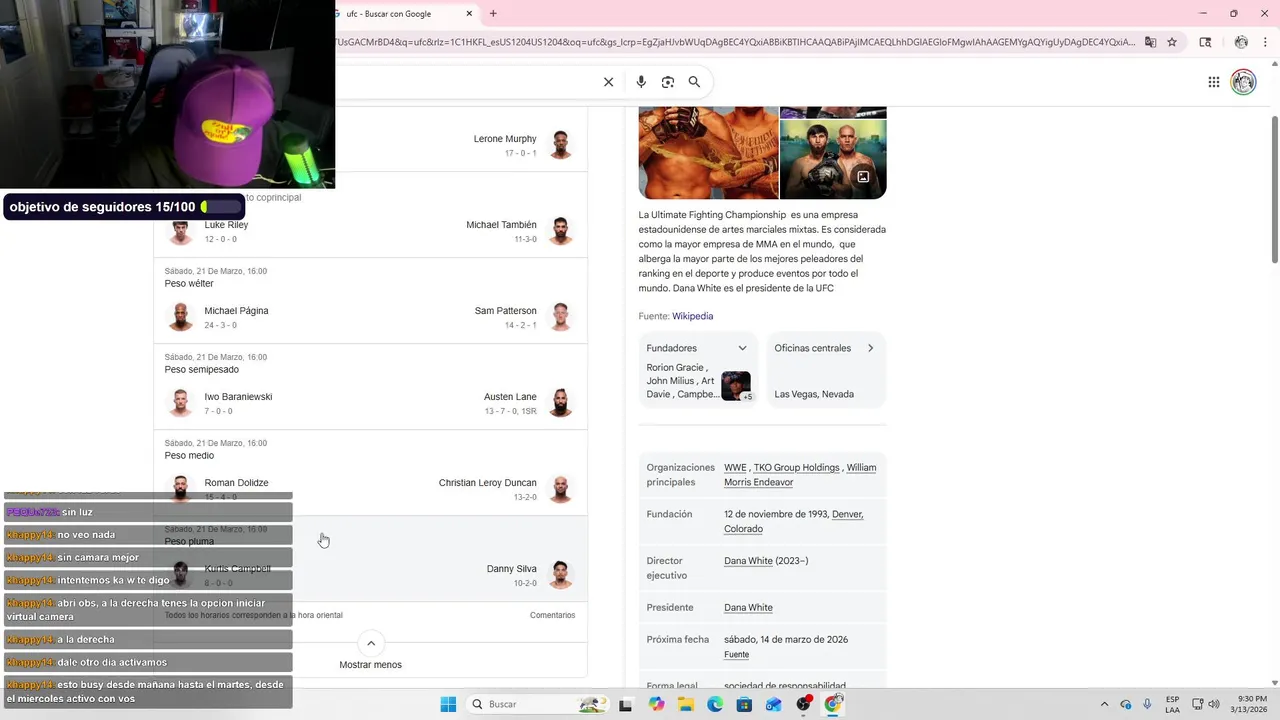Collapse fights with Mostrar menos chevron

click(370, 644)
